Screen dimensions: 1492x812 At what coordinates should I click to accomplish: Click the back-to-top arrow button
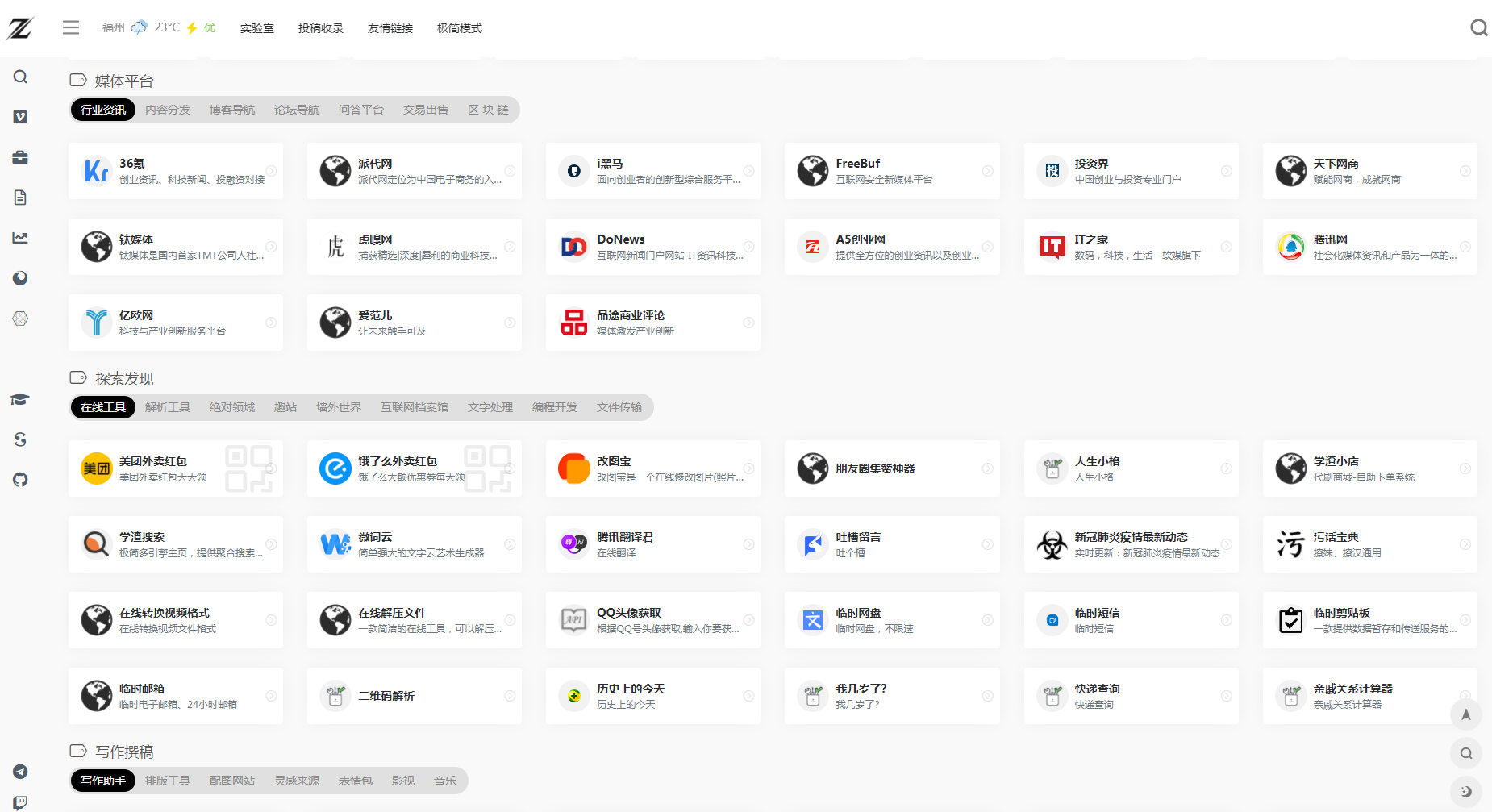coord(1466,714)
